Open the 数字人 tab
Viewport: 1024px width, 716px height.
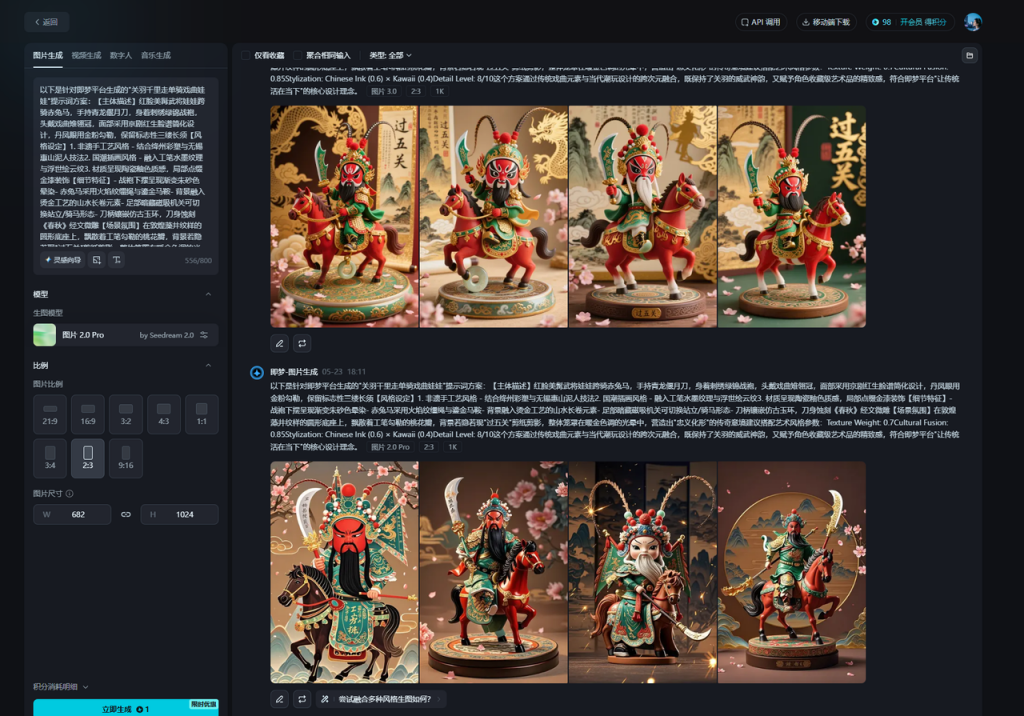point(121,56)
